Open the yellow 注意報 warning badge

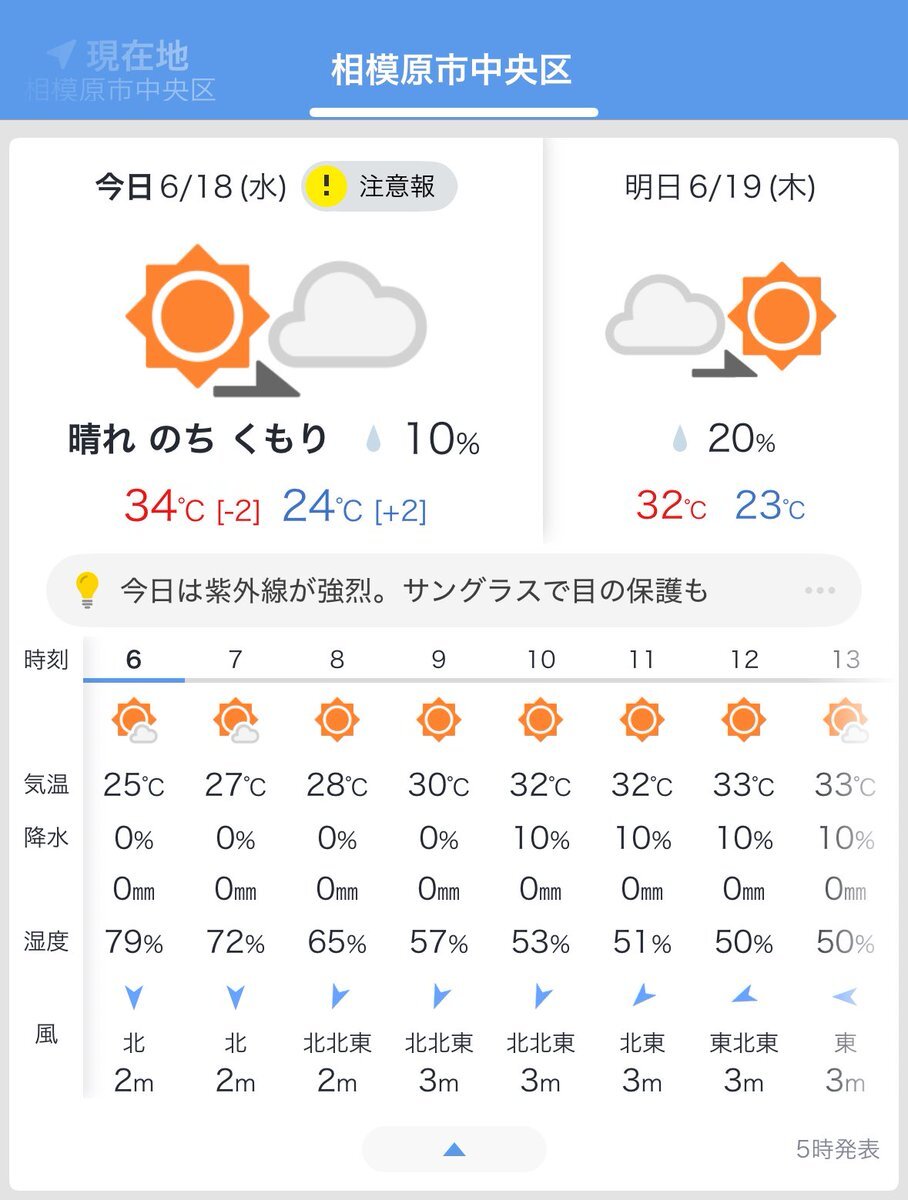pos(380,186)
